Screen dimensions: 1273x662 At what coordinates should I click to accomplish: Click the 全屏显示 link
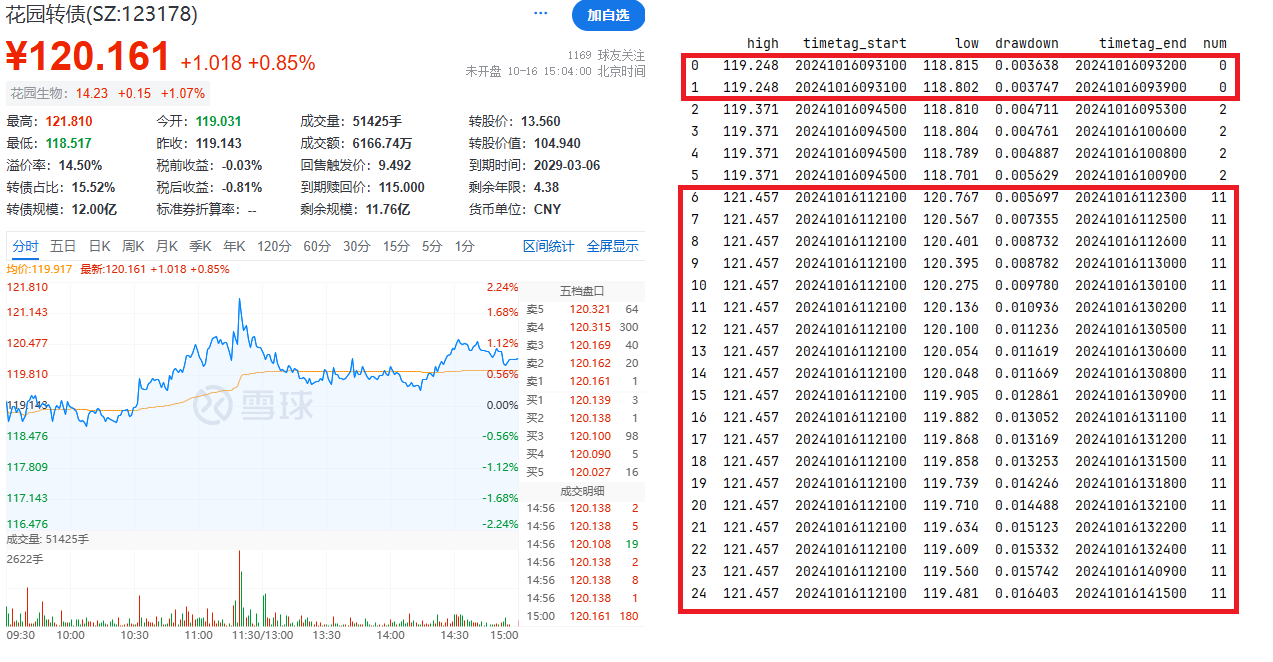coord(612,246)
